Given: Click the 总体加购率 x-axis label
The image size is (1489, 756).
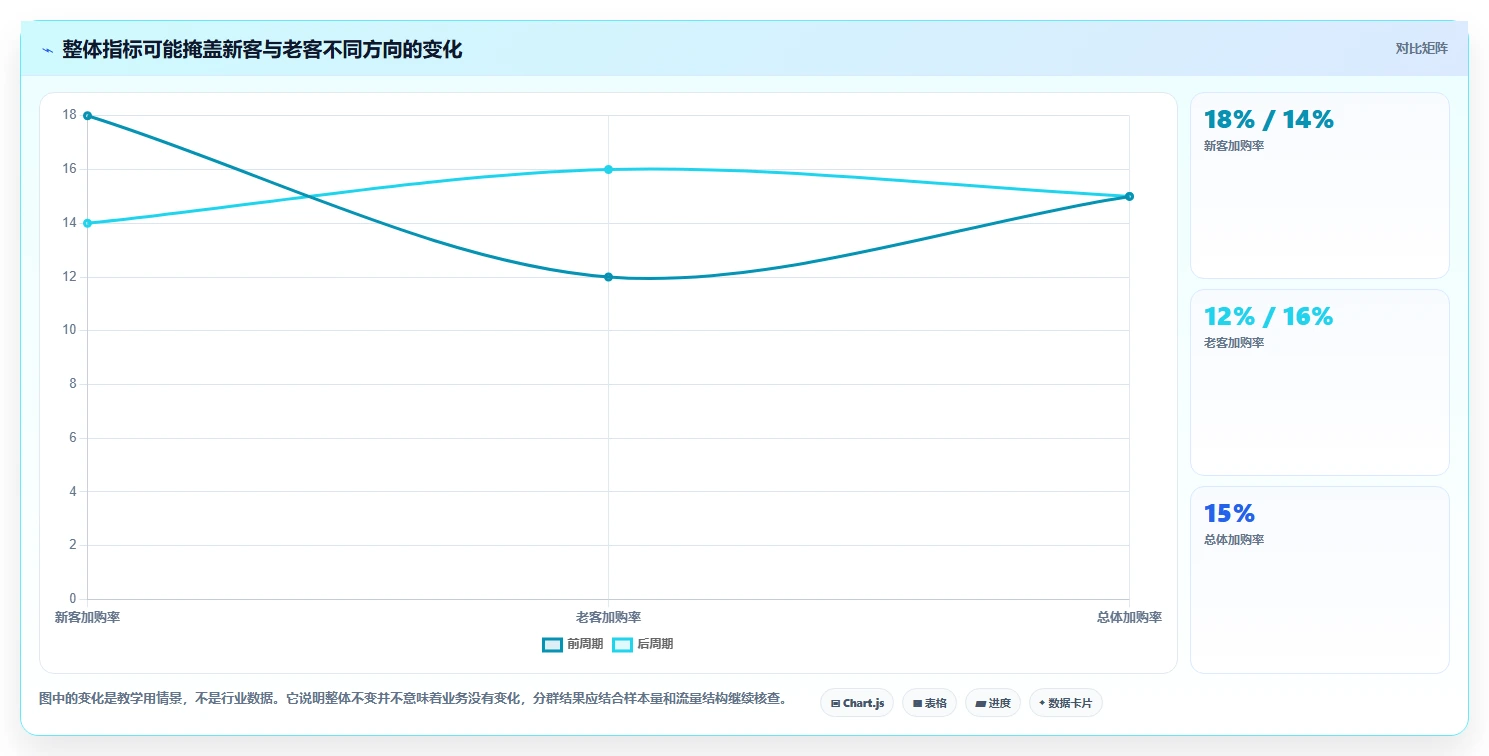Looking at the screenshot, I should (x=1129, y=617).
